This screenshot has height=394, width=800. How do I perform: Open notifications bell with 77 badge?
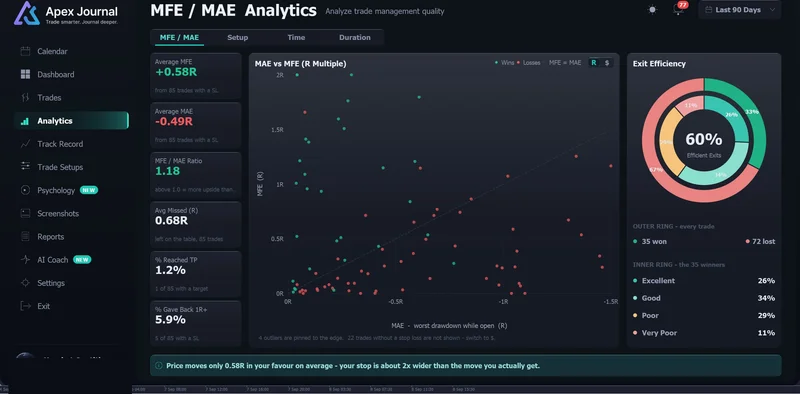679,9
